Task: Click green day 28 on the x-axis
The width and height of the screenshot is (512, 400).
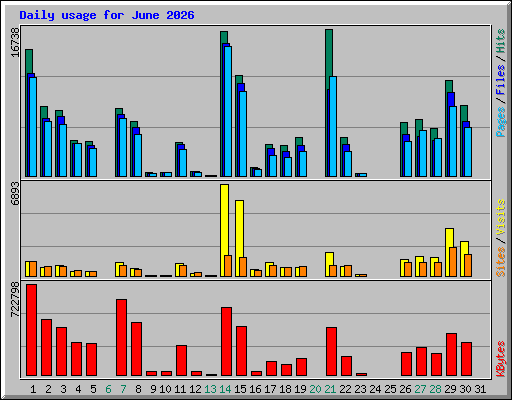Action: (x=435, y=389)
